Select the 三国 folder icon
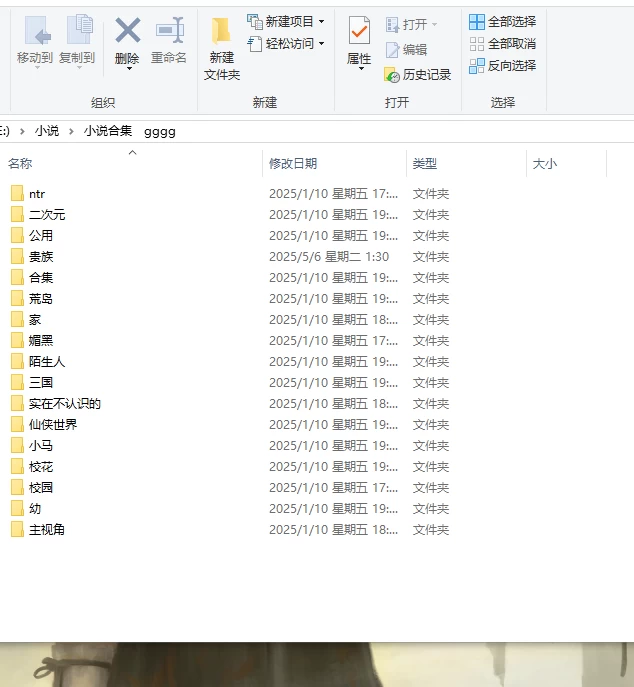Screen dimensions: 634x687 pos(17,382)
